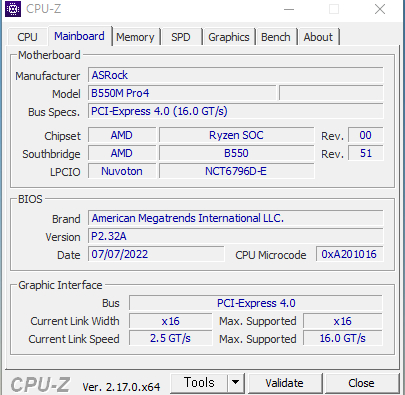Click the LPCIO vendor Nuvoton field

coord(122,171)
